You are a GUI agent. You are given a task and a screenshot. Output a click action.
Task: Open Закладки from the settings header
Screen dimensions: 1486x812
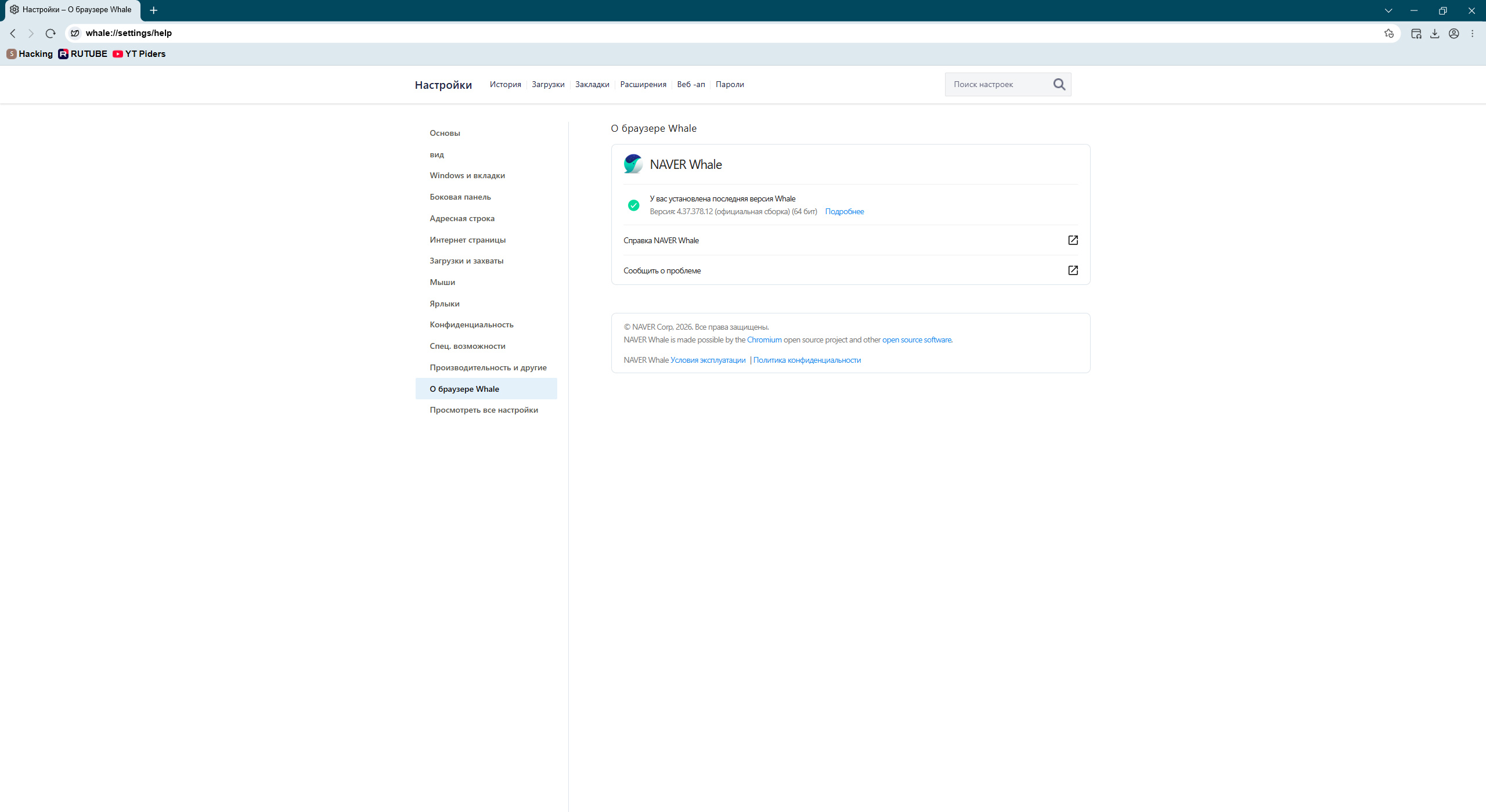(x=592, y=84)
